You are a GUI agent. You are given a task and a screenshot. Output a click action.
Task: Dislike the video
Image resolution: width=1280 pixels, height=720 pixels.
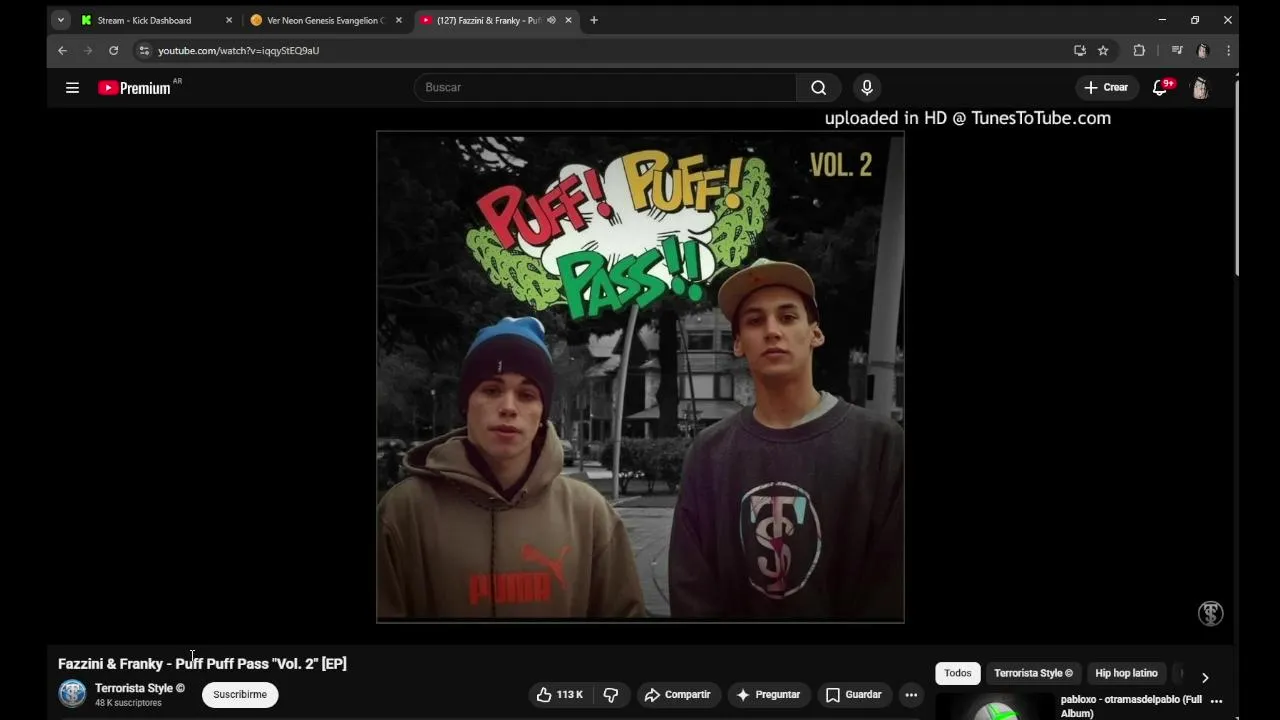(611, 694)
